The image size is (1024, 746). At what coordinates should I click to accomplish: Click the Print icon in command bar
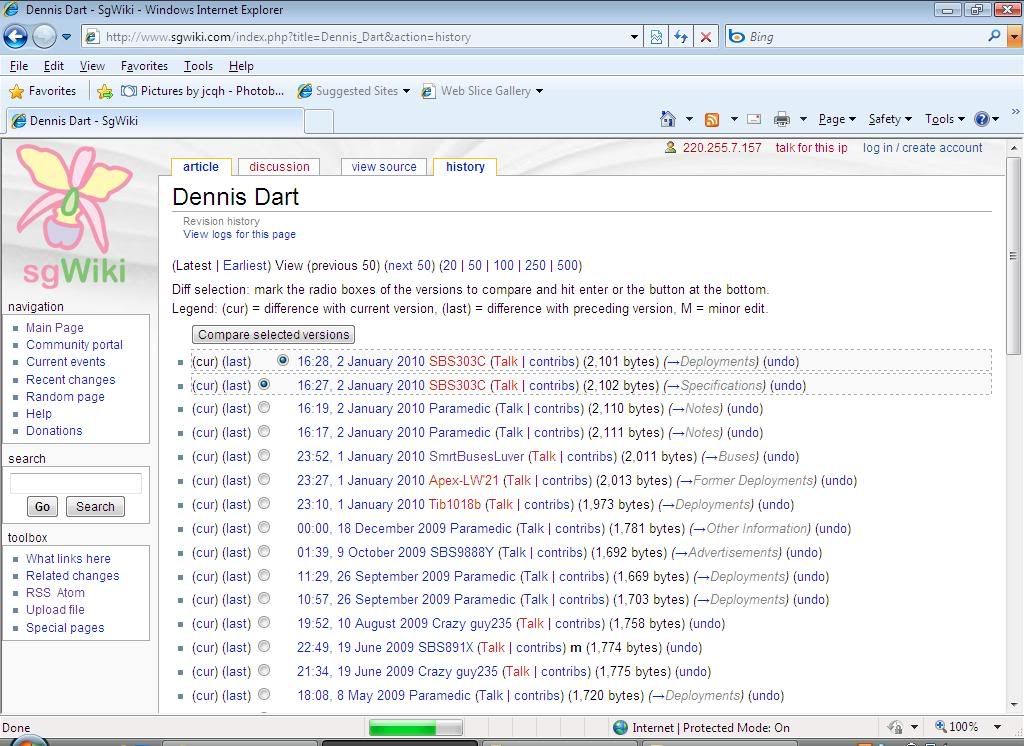point(782,119)
